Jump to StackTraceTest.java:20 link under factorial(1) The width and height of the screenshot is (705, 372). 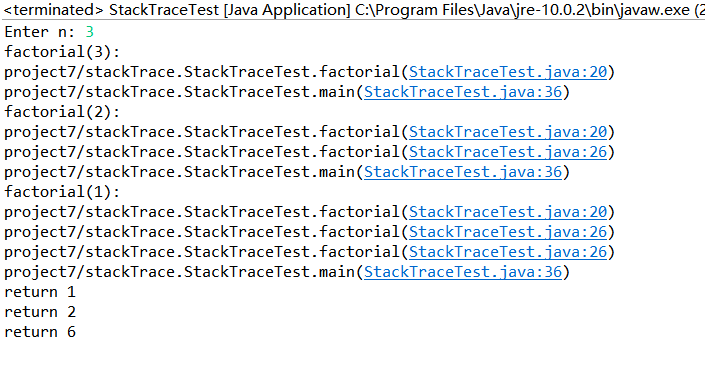(x=508, y=212)
